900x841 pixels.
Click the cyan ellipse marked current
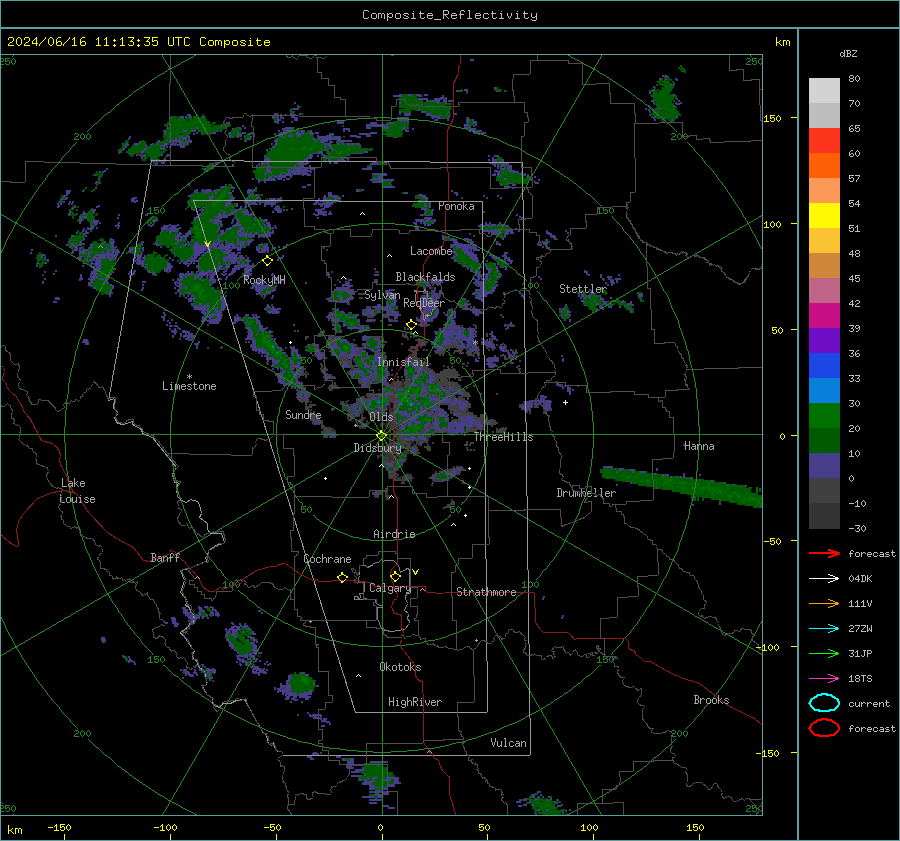click(x=824, y=703)
